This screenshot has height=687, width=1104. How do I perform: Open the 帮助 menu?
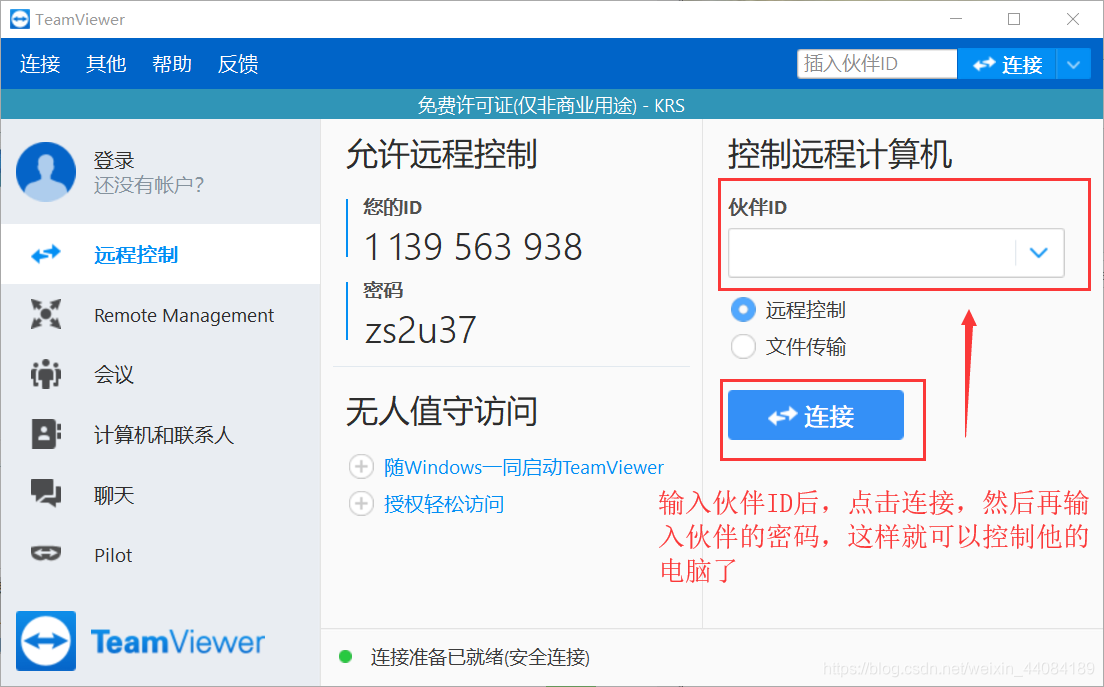(172, 64)
